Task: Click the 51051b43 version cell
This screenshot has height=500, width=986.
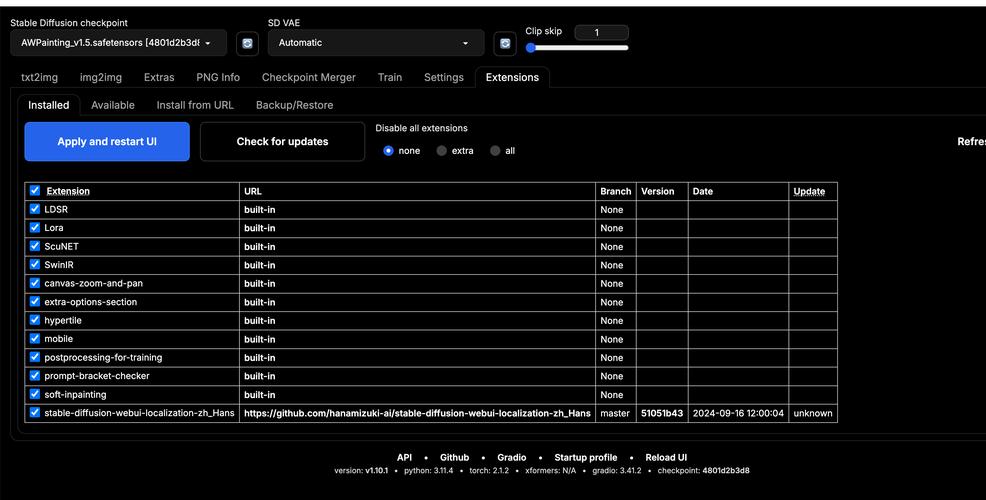Action: [662, 413]
